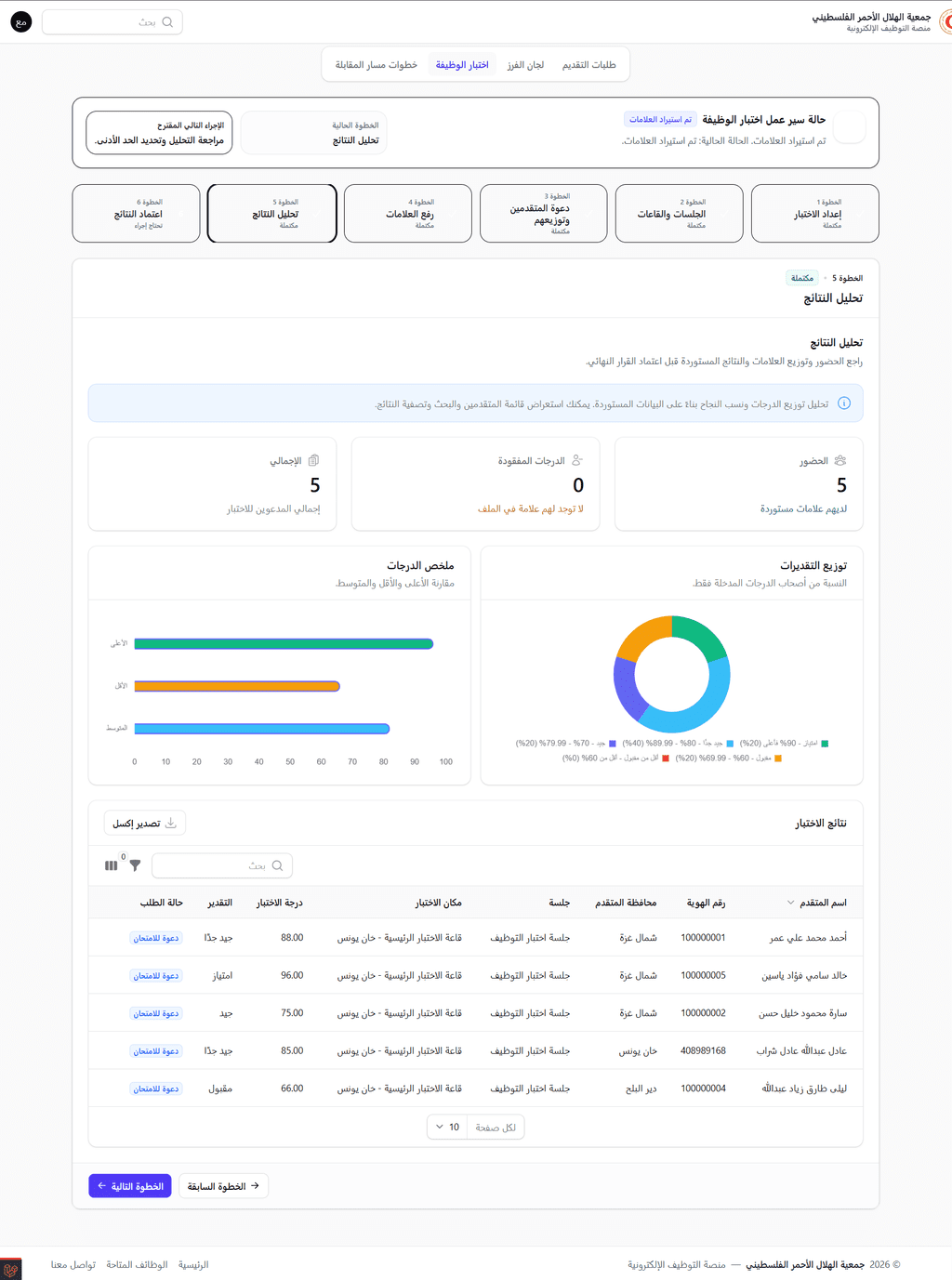Switch to the لجان الفرز tab
This screenshot has width=952, height=1280.
(525, 65)
